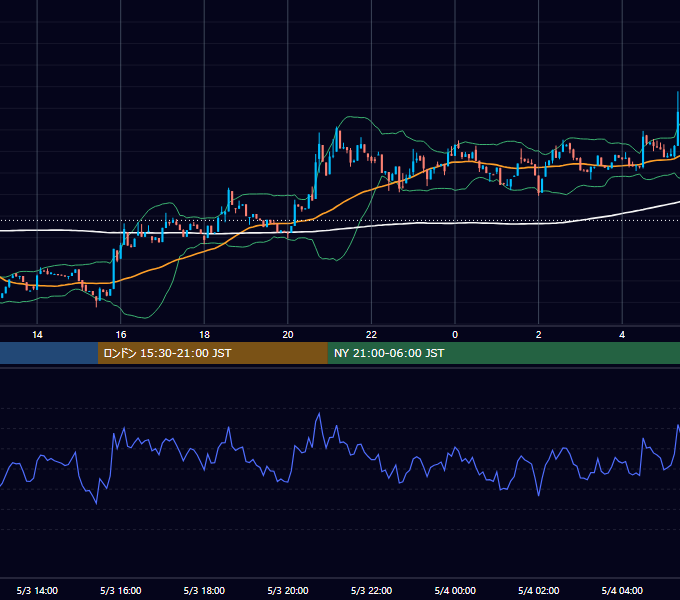Screen dimensions: 680x600
Task: Click the 5/4 04:00 time label
Action: coord(622,590)
